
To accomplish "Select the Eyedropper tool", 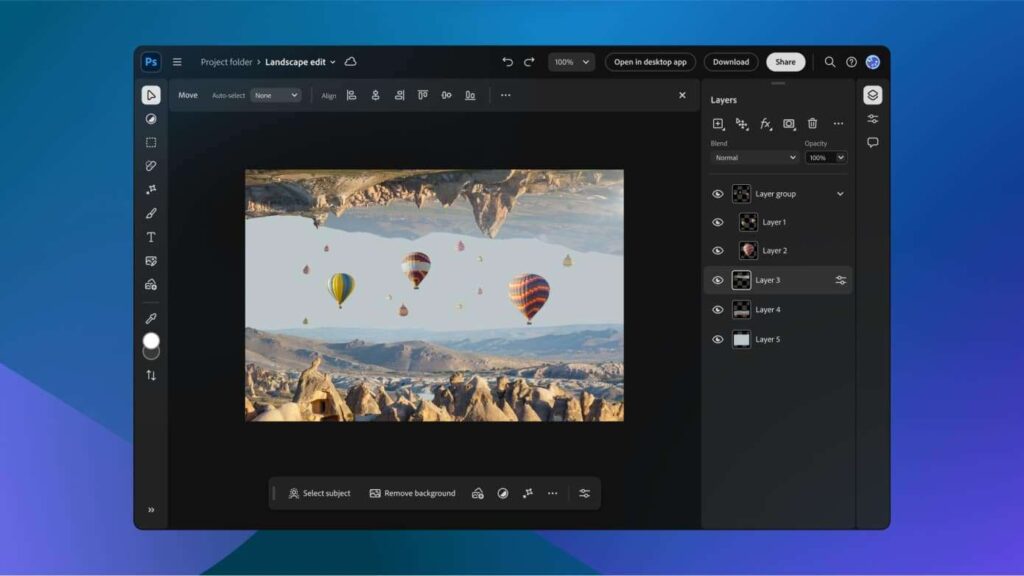I will click(x=151, y=318).
